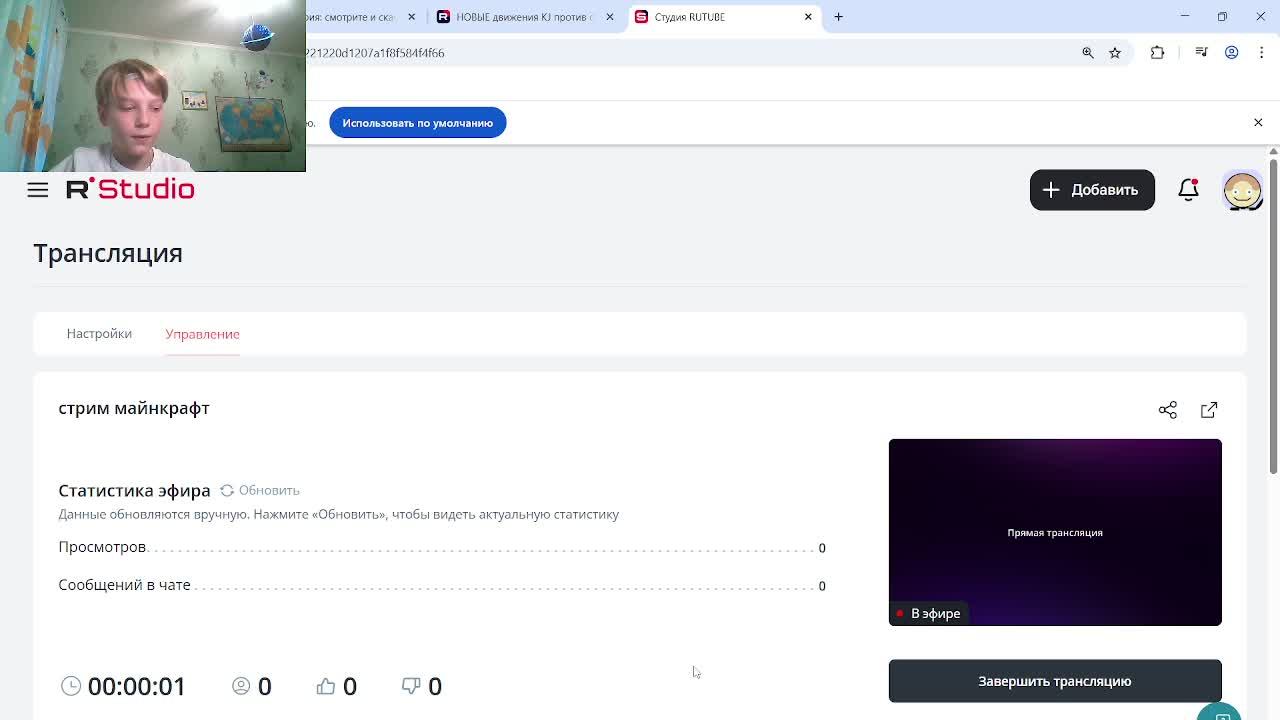Open the media control icon in the toolbar

[x=1201, y=53]
